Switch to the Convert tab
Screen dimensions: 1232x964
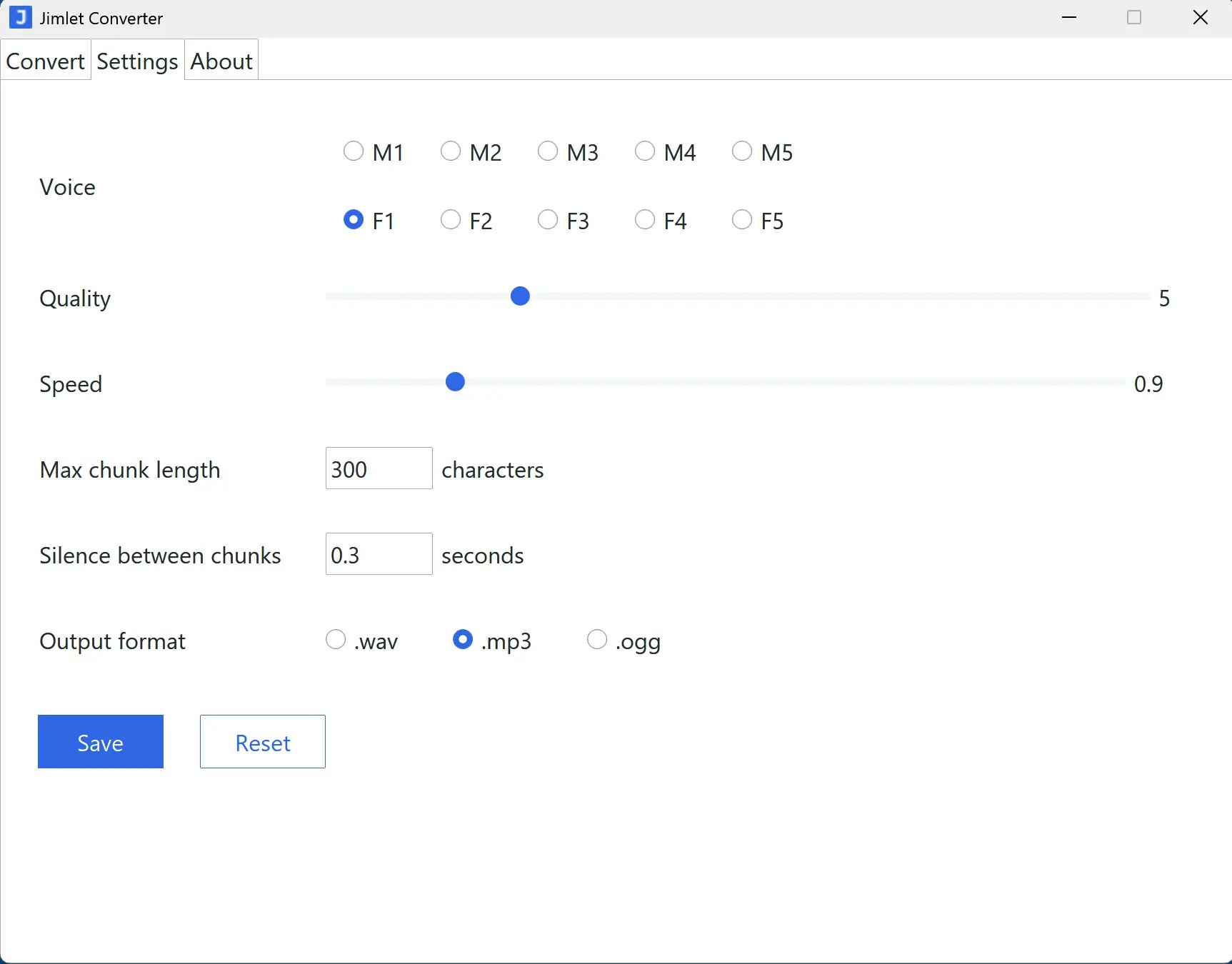[45, 61]
